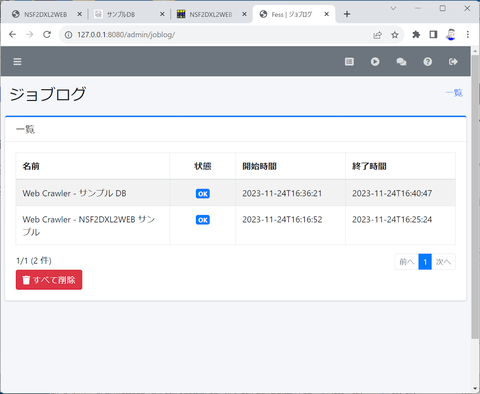This screenshot has height=394, width=480.
Task: Click OK badge in NSF2DXL2WEB row
Action: pos(203,220)
